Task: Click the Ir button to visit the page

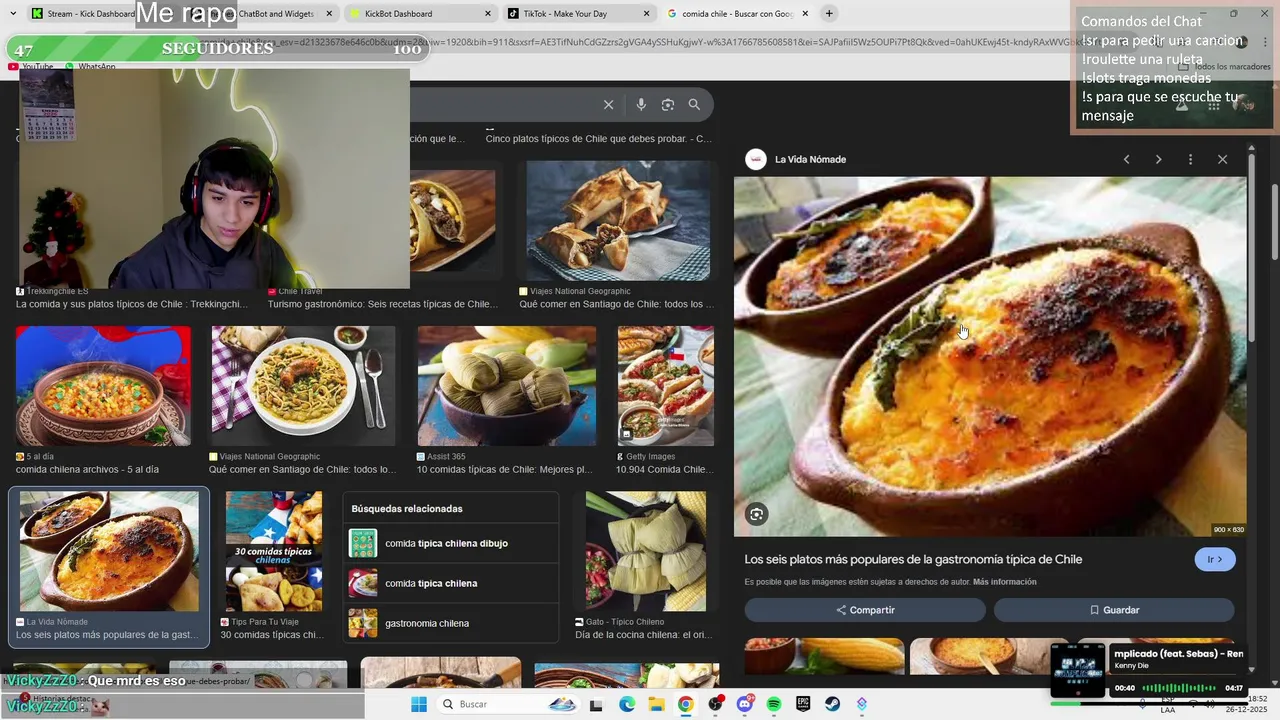Action: pos(1215,559)
